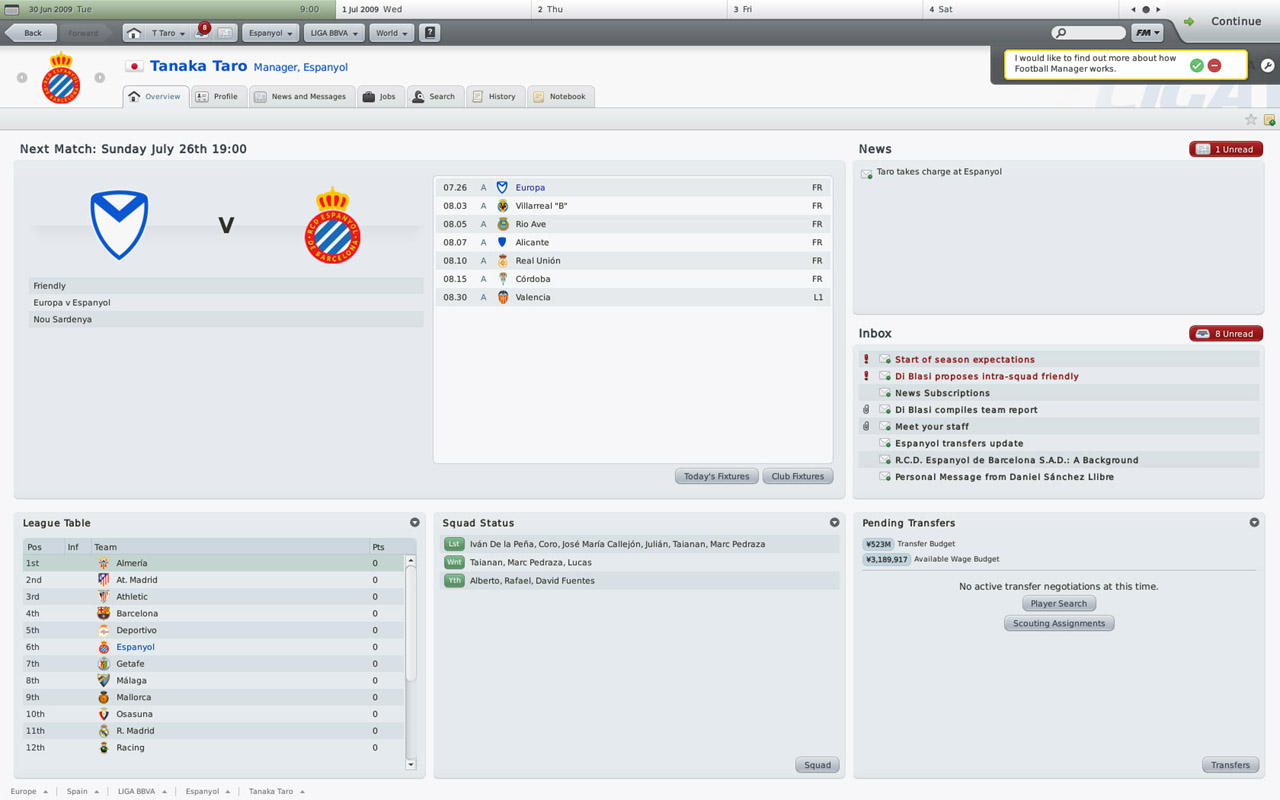This screenshot has height=800, width=1280.
Task: Open the World dropdown menu
Action: (391, 33)
